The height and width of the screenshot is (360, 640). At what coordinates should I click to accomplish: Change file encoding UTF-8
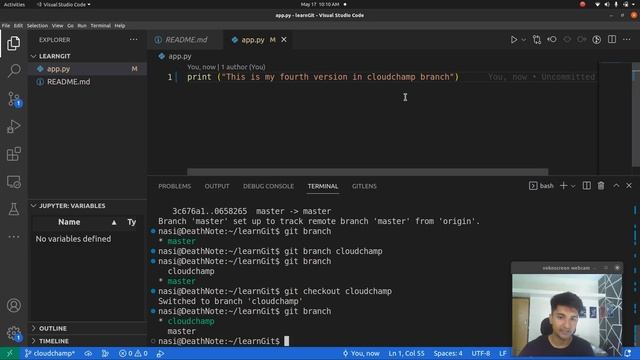pyautogui.click(x=481, y=353)
